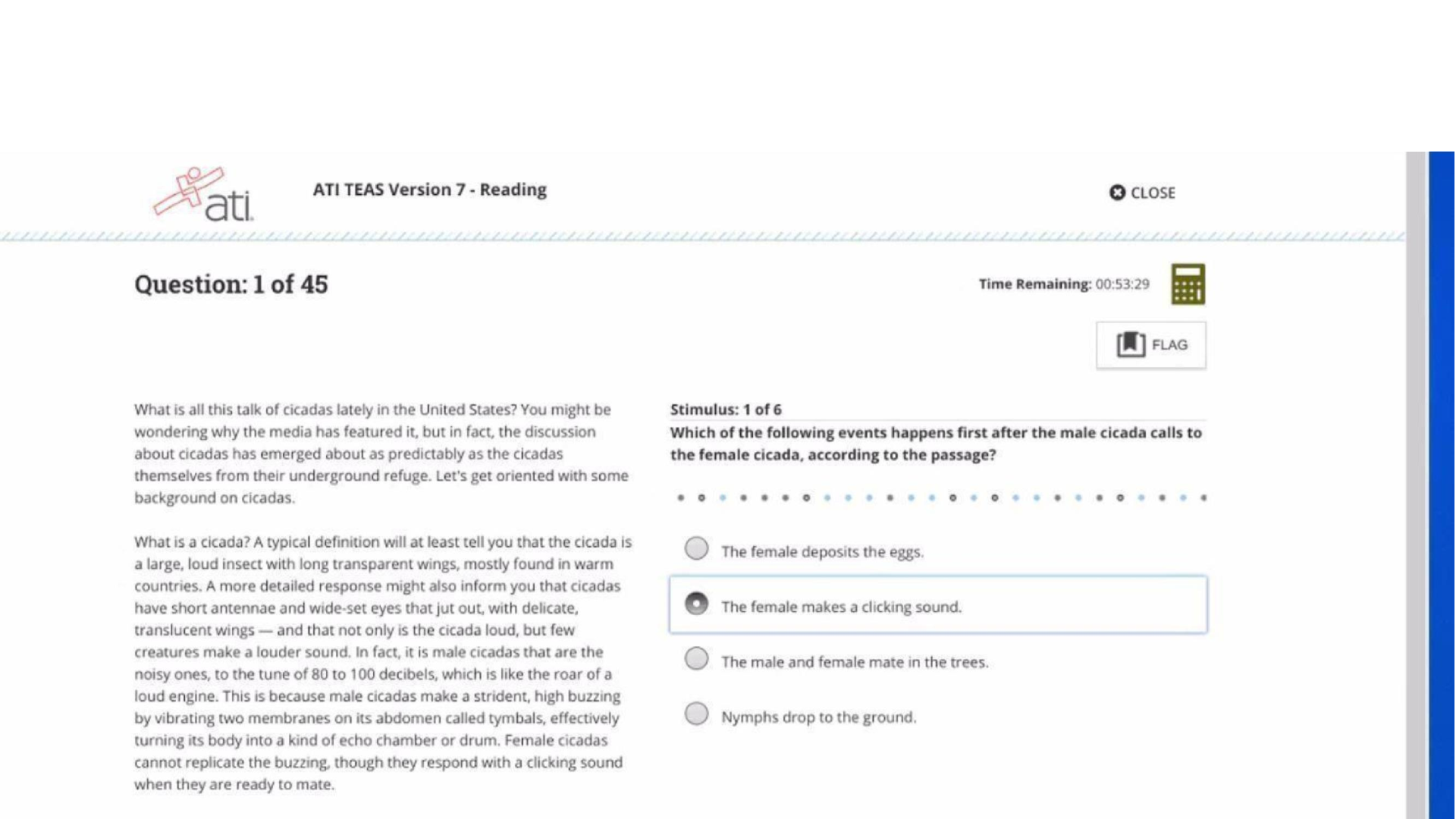Choose 'The male and female mate in the trees'
This screenshot has width=1456, height=819.
(696, 659)
